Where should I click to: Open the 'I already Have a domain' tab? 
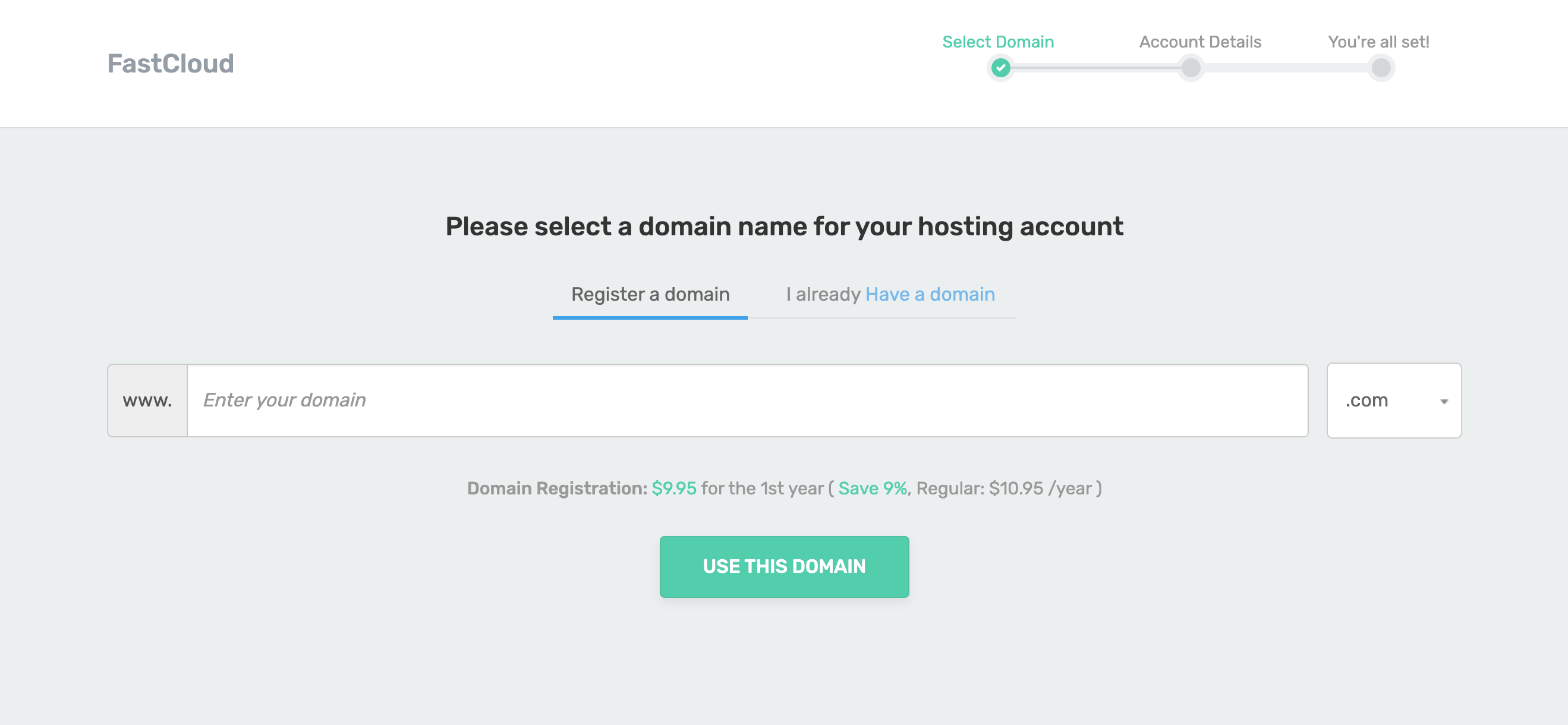coord(890,295)
